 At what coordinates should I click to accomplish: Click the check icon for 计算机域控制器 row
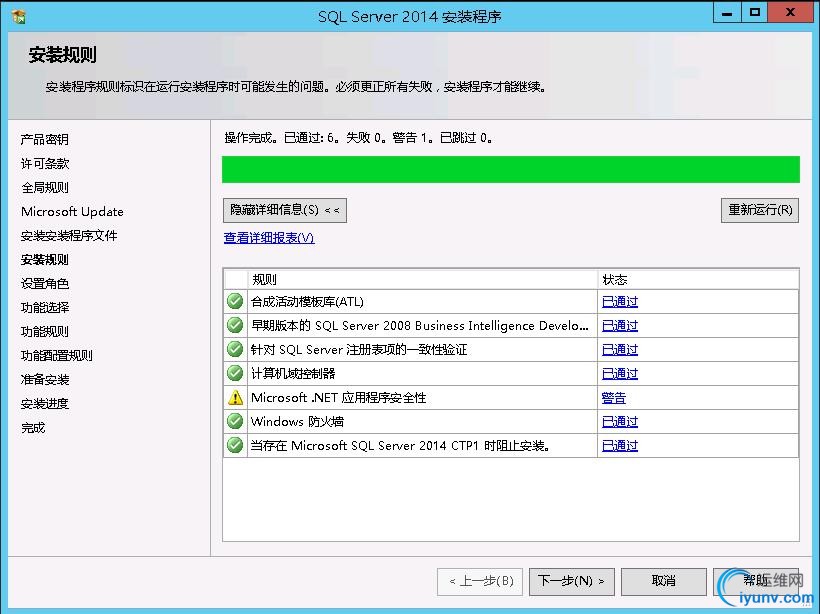coord(235,373)
